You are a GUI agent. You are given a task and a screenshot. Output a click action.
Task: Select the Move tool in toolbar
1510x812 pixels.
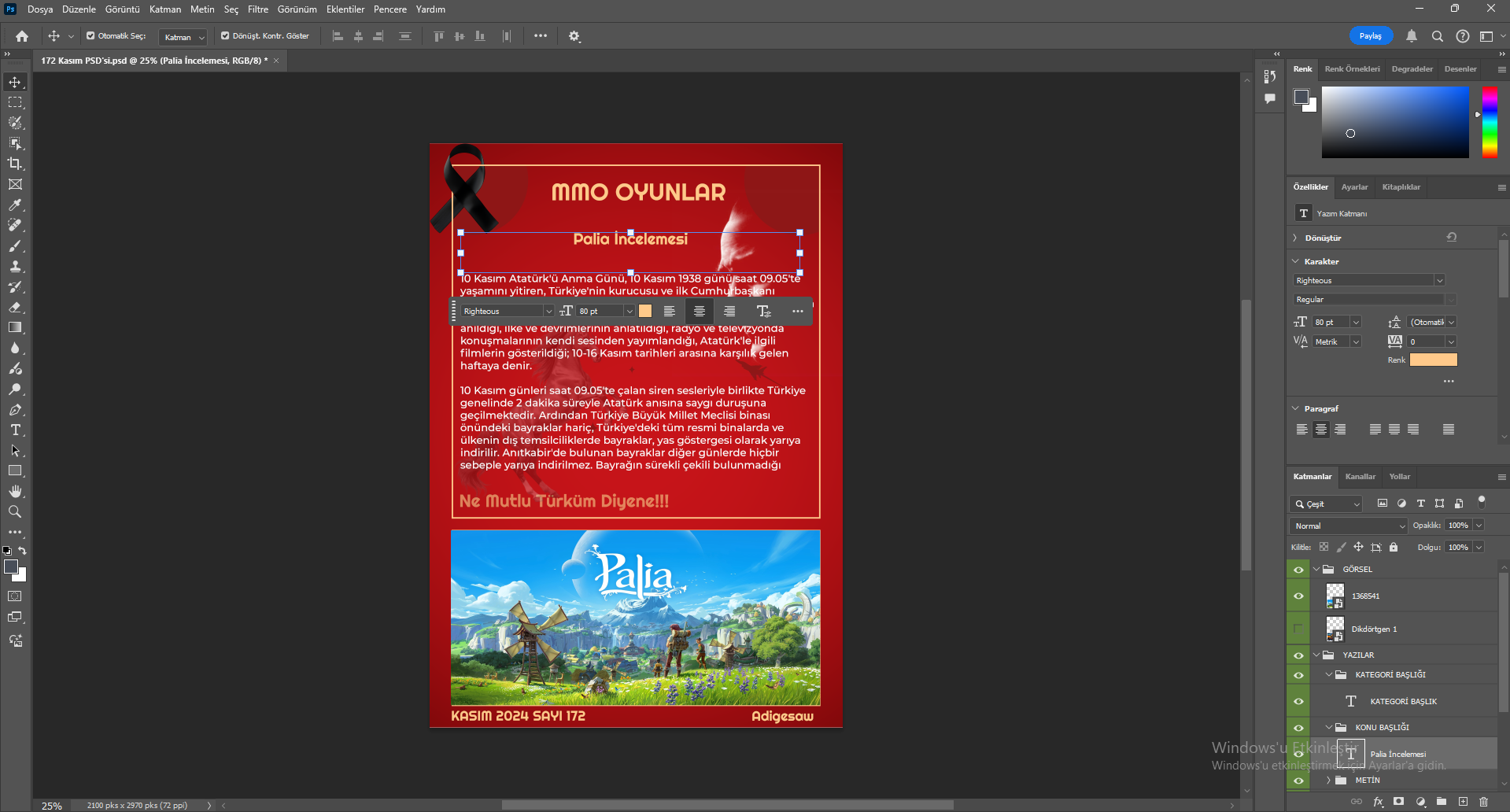click(x=15, y=82)
